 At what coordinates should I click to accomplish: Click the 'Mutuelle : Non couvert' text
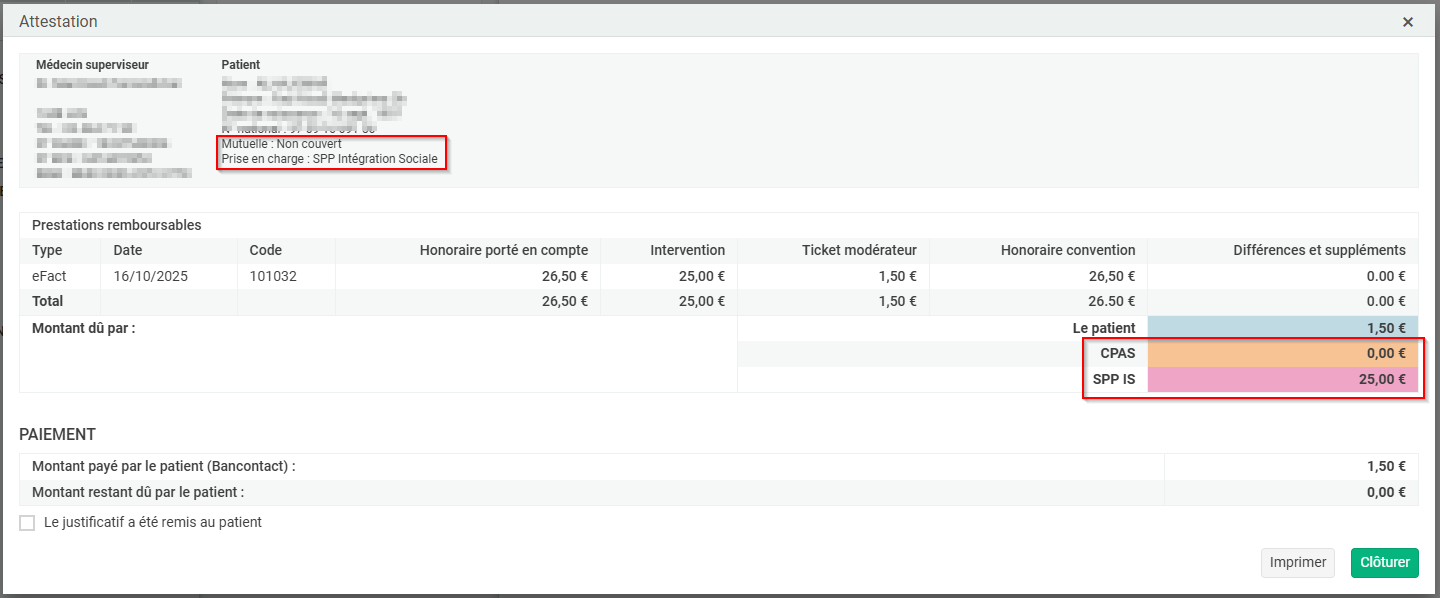pos(281,144)
